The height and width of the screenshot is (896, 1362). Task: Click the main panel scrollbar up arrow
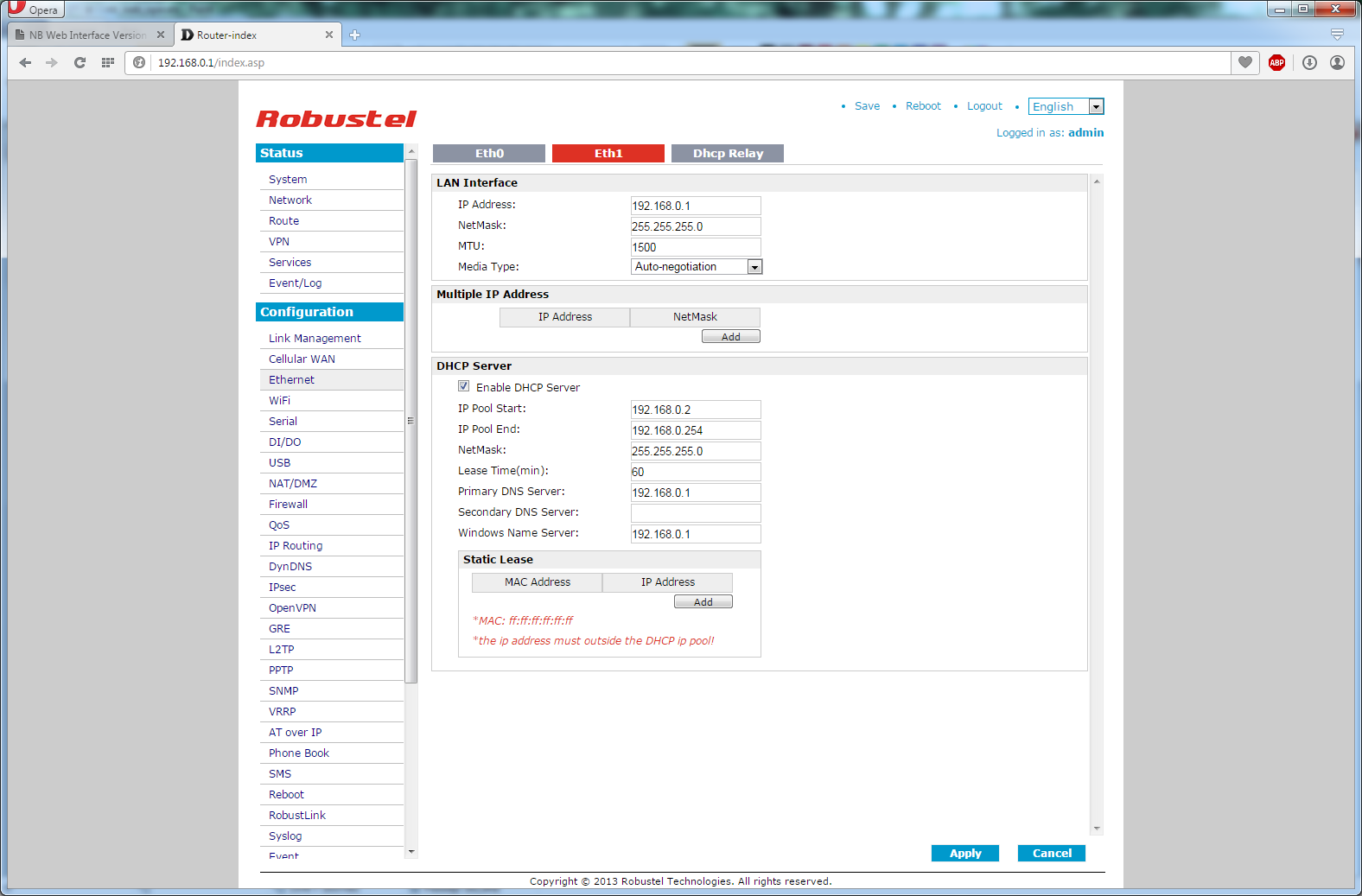(x=1097, y=181)
